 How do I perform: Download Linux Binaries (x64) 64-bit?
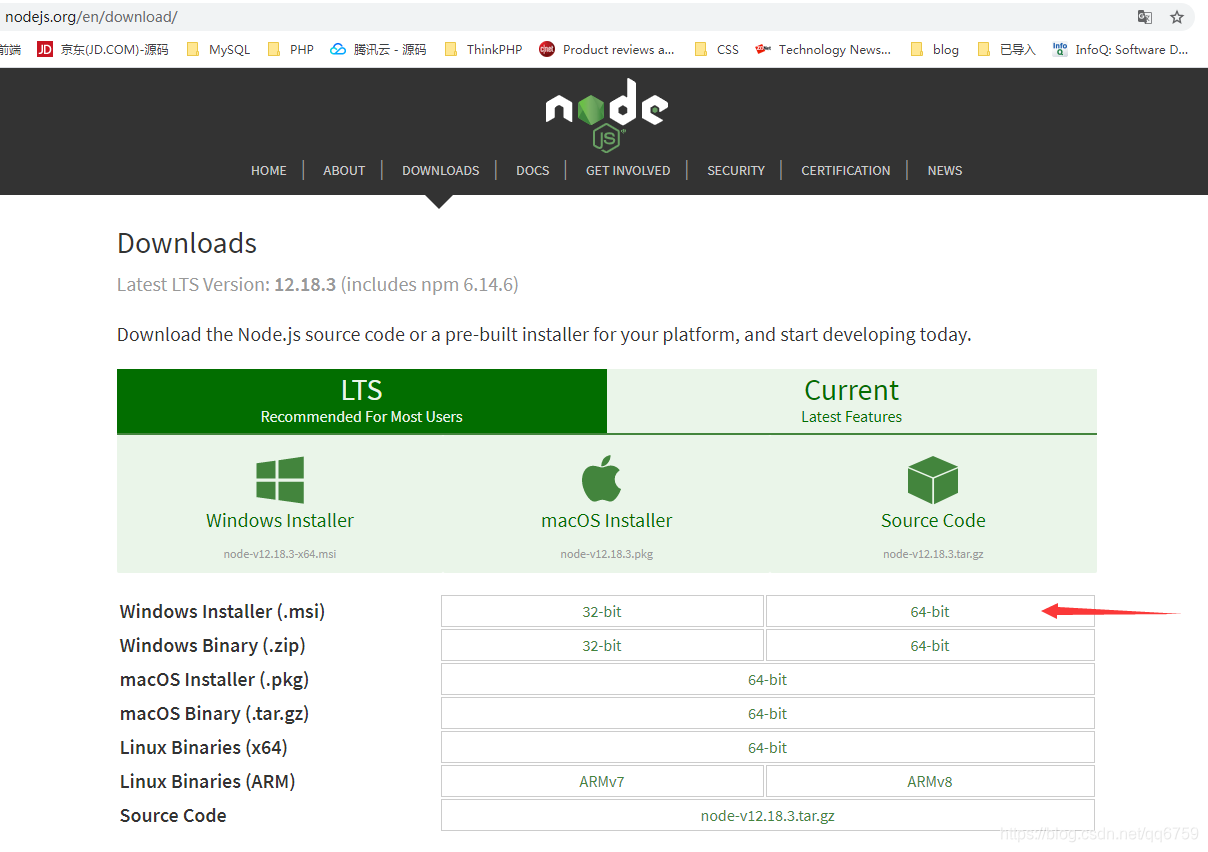pyautogui.click(x=768, y=748)
